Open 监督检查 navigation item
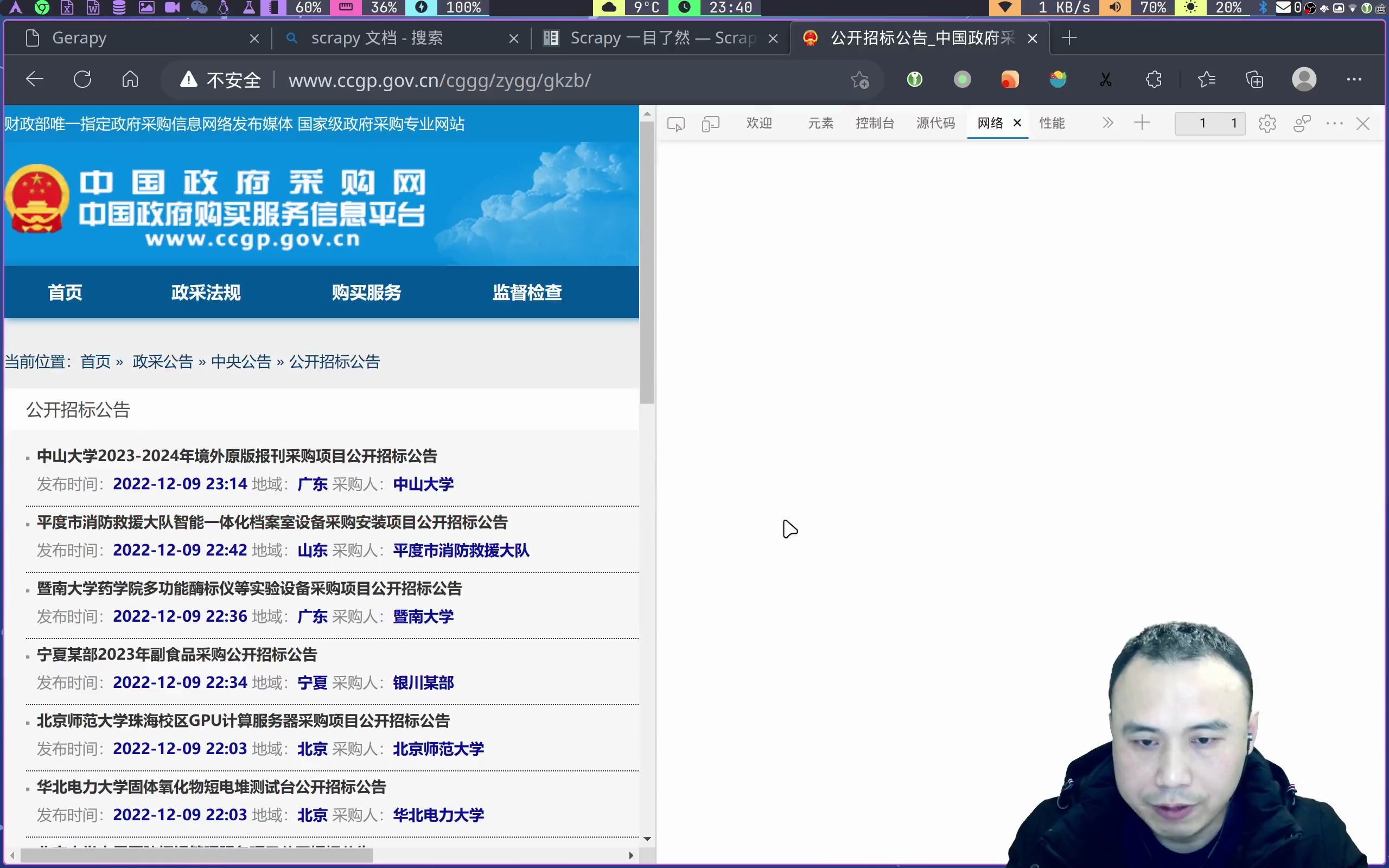Viewport: 1389px width, 868px height. [527, 292]
